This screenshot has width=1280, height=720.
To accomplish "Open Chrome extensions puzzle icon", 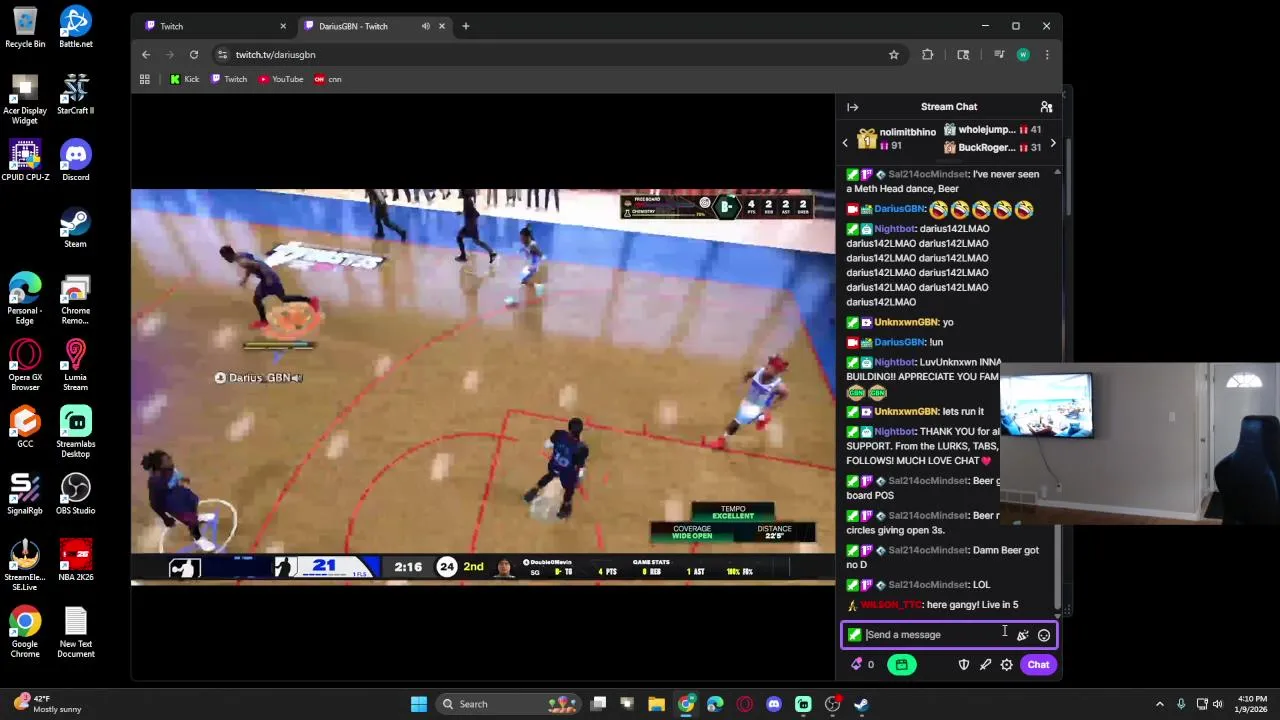I will (x=928, y=55).
